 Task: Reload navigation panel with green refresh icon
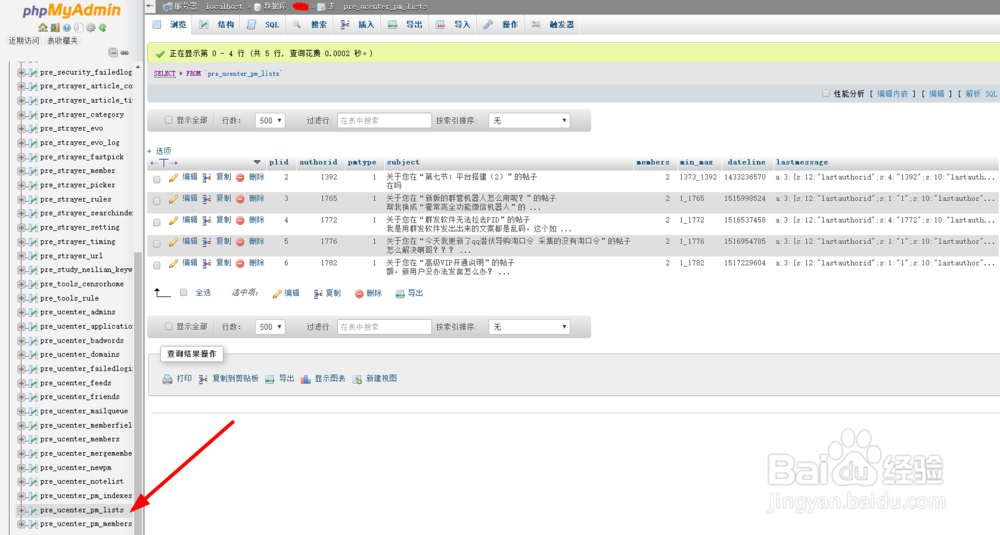coord(102,27)
